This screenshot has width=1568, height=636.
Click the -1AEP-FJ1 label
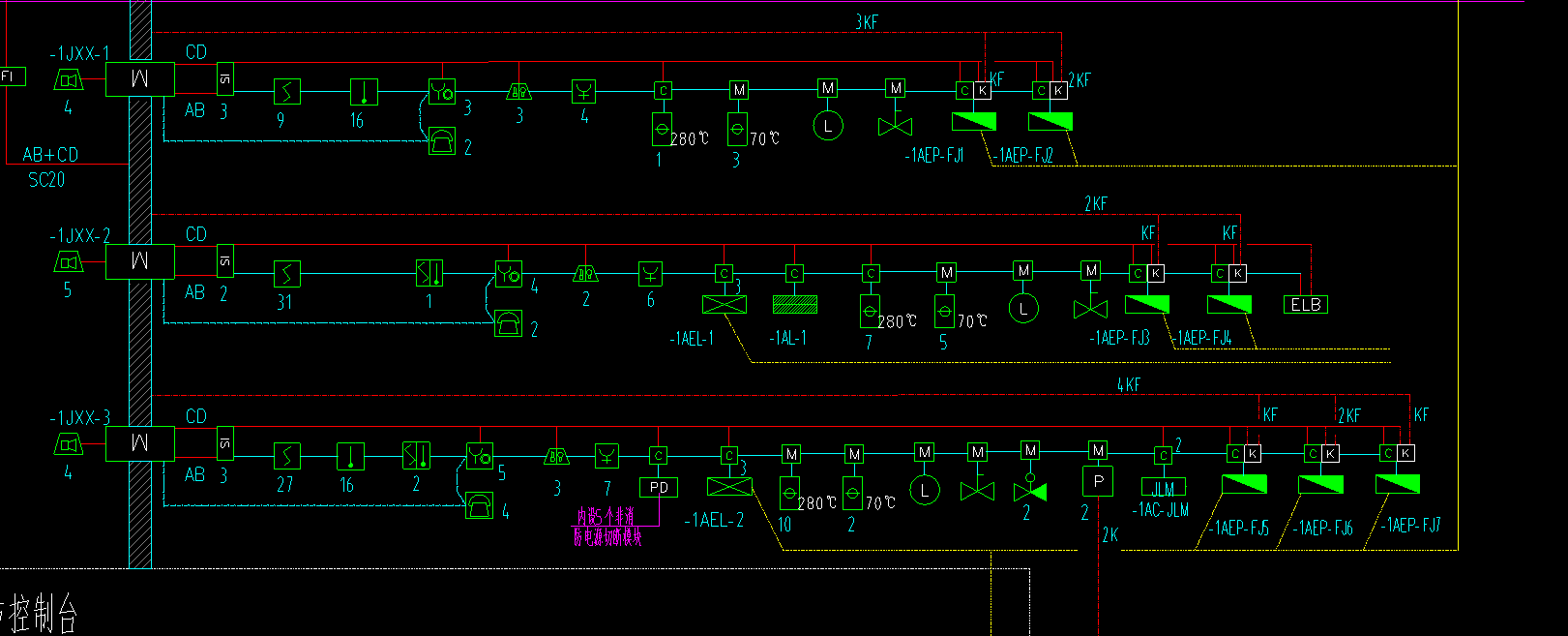pos(934,155)
